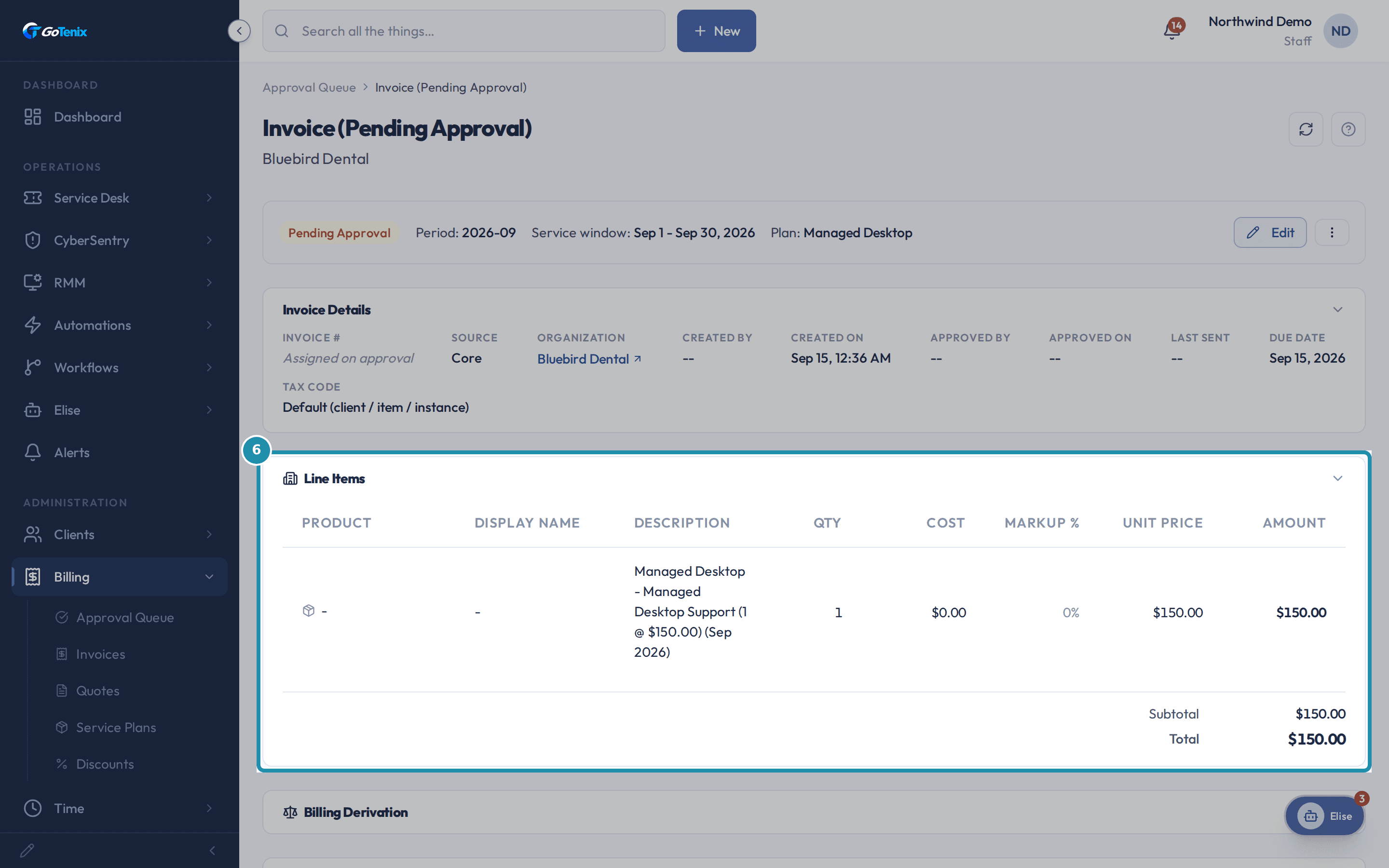Expand the Elise sidebar menu
This screenshot has height=868, width=1389.
(x=120, y=410)
